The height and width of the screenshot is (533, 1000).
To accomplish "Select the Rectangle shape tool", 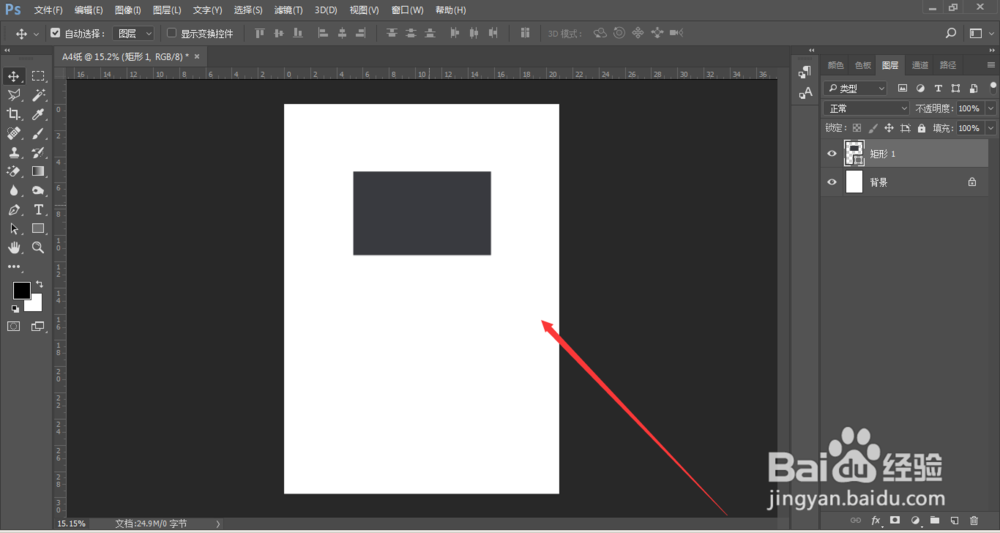I will point(38,228).
